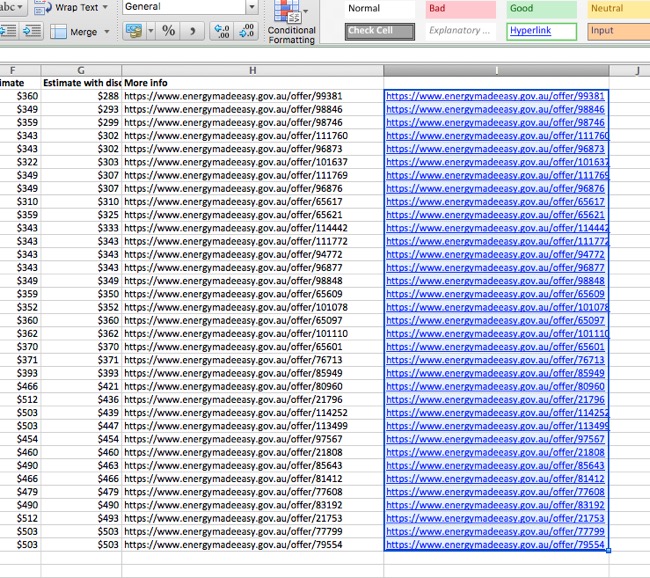The width and height of the screenshot is (650, 578).
Task: Apply the Explanatory cell style
Action: click(461, 31)
